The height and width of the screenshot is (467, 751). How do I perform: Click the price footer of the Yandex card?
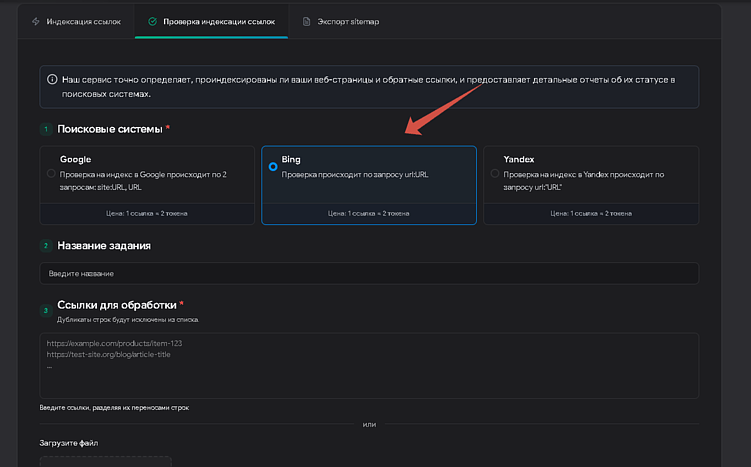pyautogui.click(x=590, y=213)
